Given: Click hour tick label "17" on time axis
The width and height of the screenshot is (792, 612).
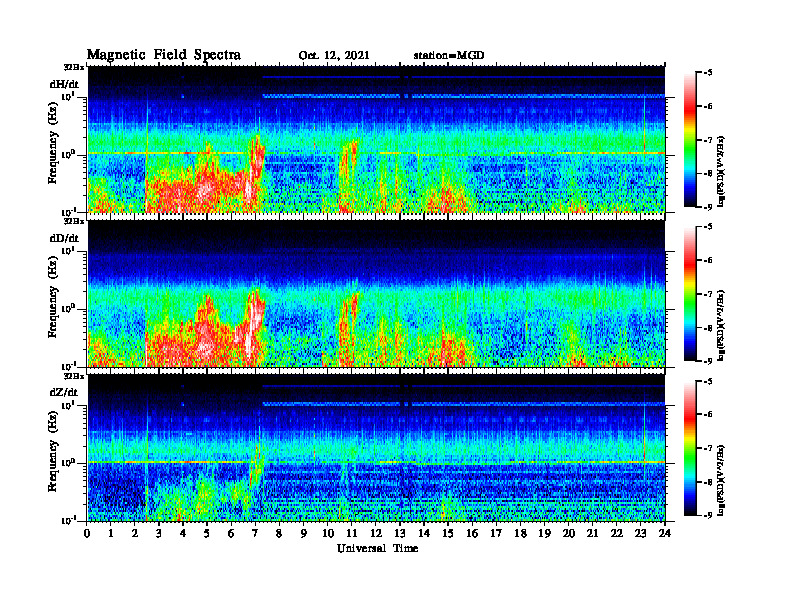Looking at the screenshot, I should point(496,534).
